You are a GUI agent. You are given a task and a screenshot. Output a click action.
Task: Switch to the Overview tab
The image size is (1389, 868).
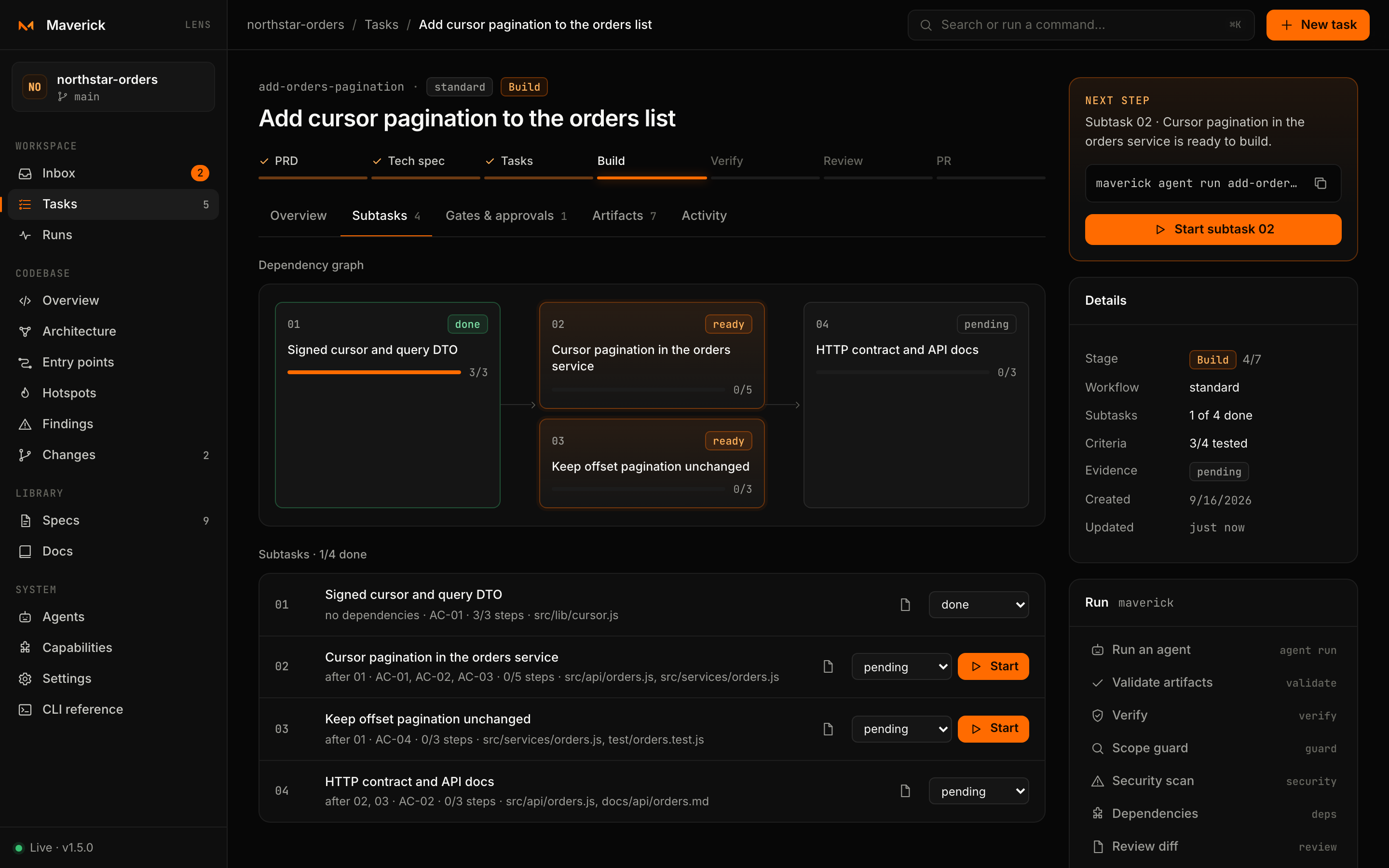298,216
